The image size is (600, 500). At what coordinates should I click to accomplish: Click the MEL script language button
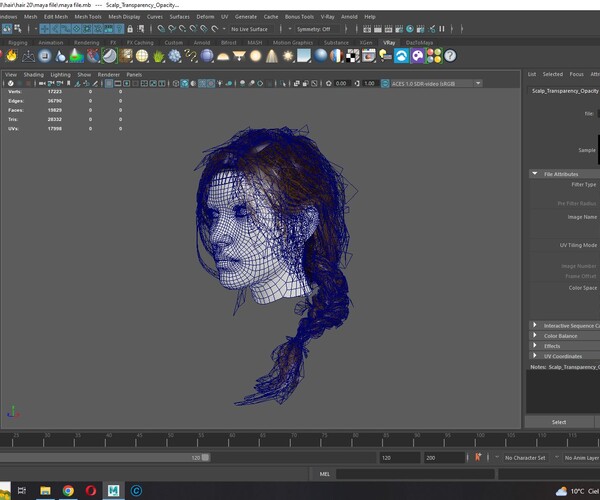coord(324,474)
